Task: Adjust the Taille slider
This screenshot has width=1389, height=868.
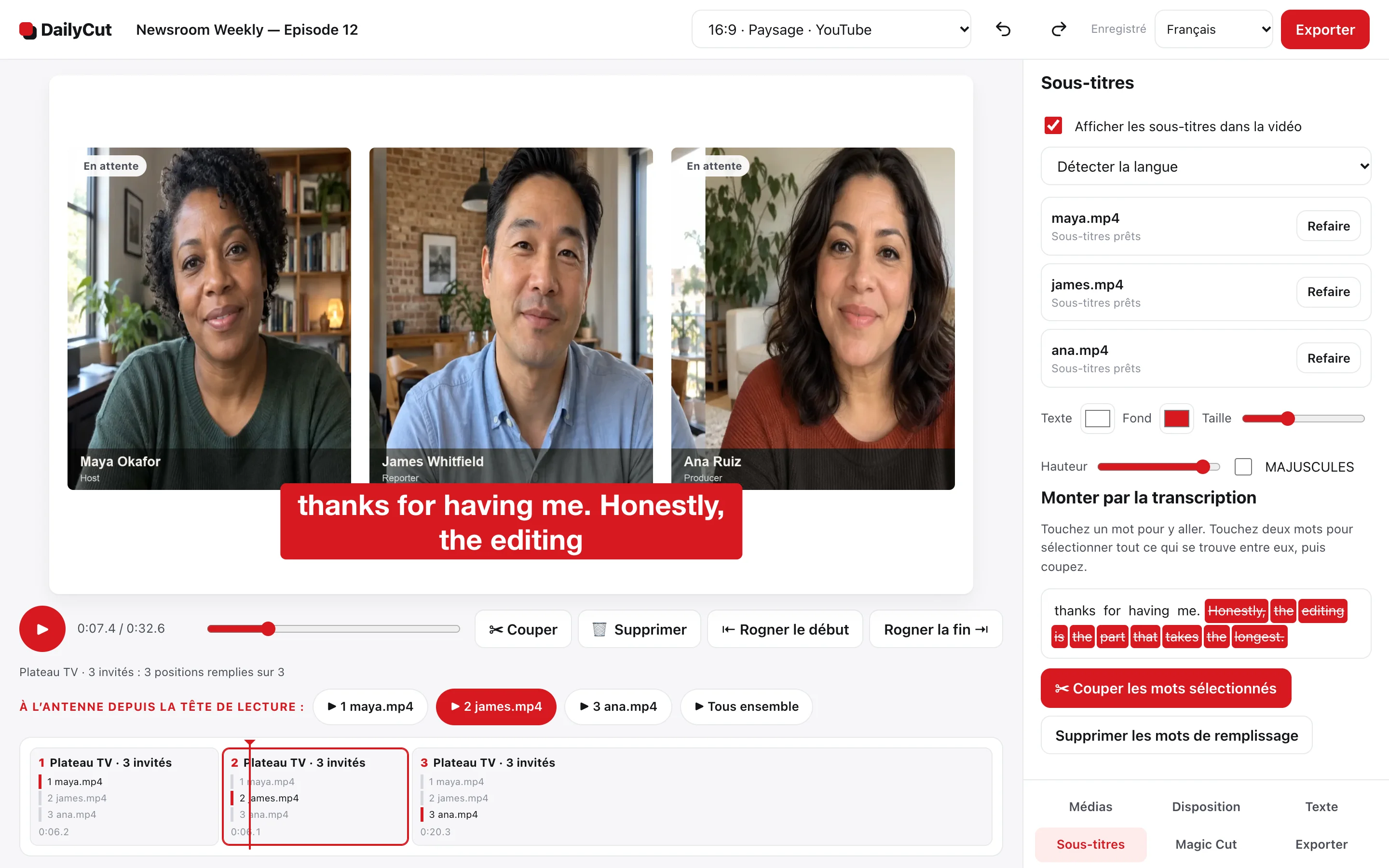Action: tap(1303, 419)
